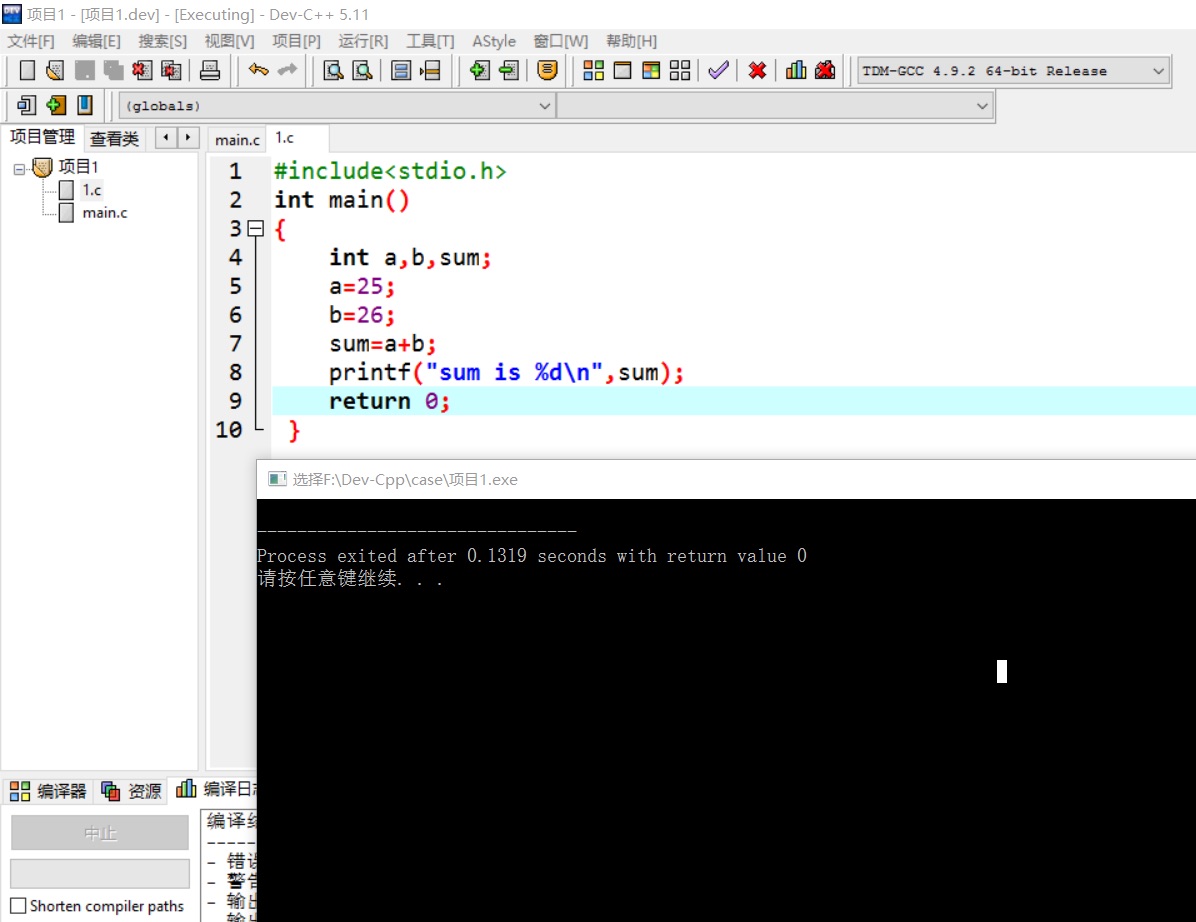Screen dimensions: 1196x922
Task: Click the Redo arrow icon
Action: pyautogui.click(x=288, y=70)
